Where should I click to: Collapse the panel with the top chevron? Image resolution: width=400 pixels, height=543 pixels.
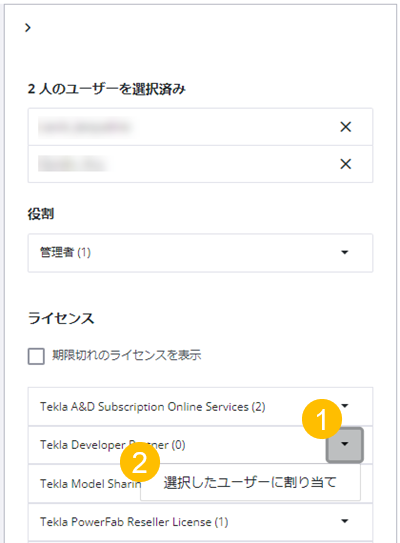click(x=28, y=28)
